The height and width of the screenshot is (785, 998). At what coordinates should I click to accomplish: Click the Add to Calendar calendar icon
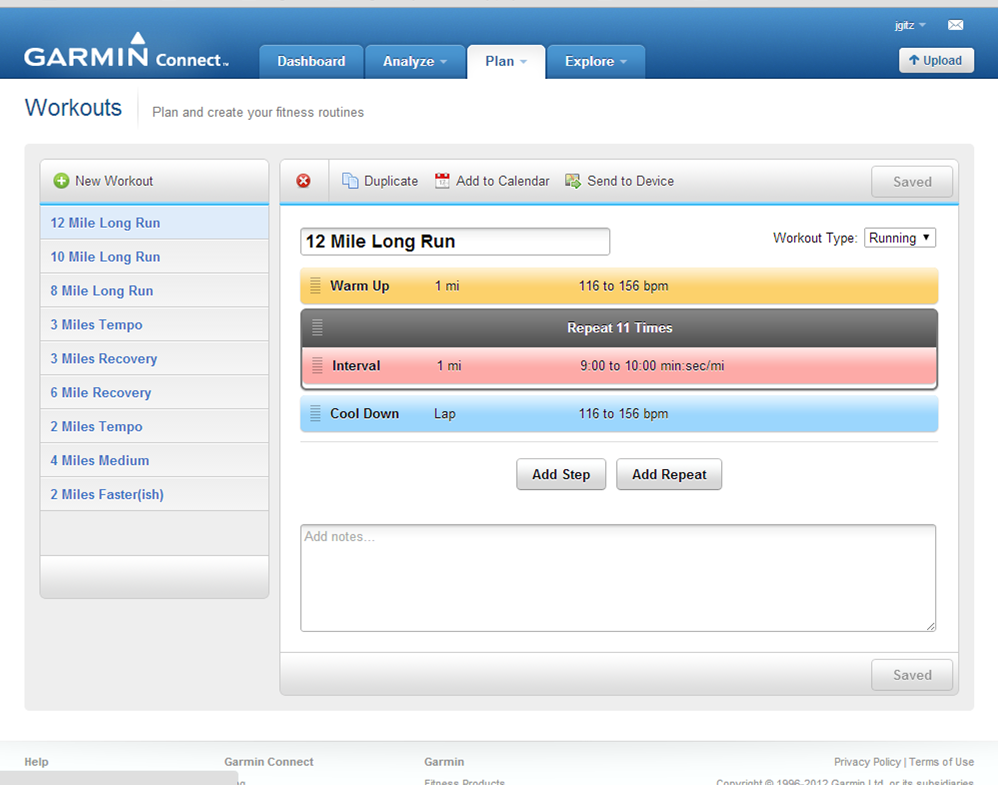point(442,181)
